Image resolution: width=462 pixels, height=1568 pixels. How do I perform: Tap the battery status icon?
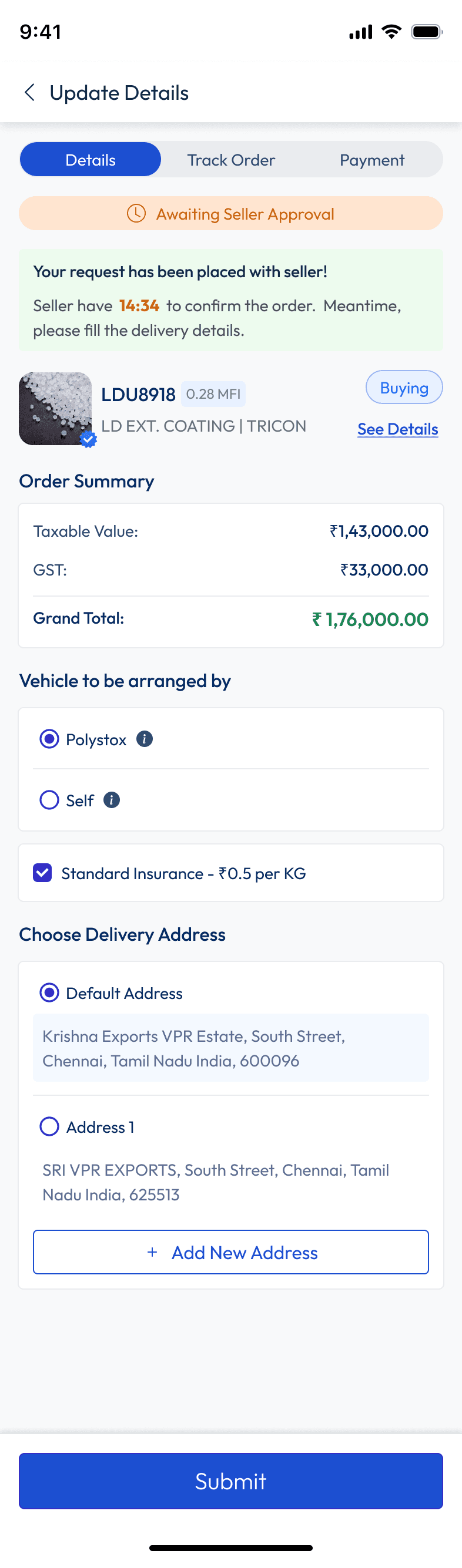(426, 32)
